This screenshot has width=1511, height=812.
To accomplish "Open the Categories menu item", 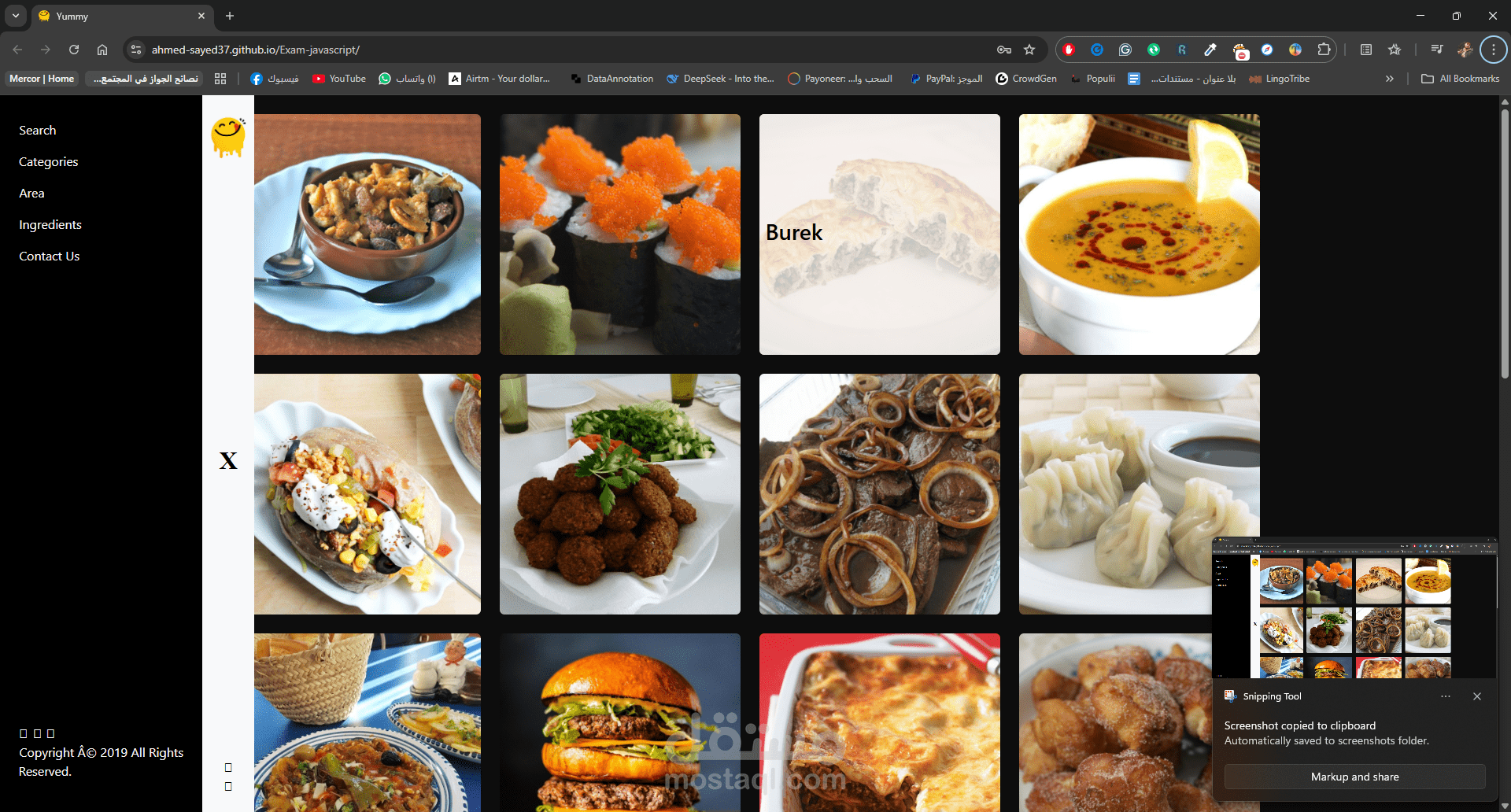I will [x=49, y=162].
